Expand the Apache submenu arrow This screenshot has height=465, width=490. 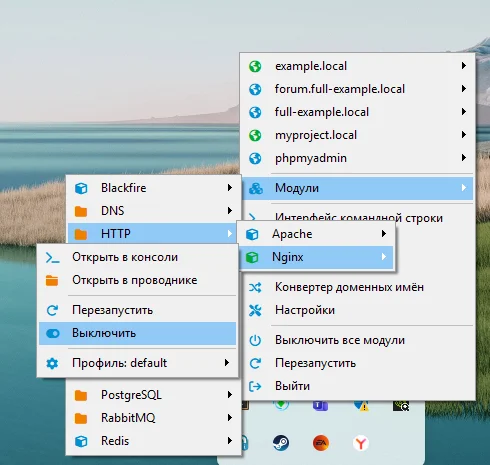click(x=384, y=234)
